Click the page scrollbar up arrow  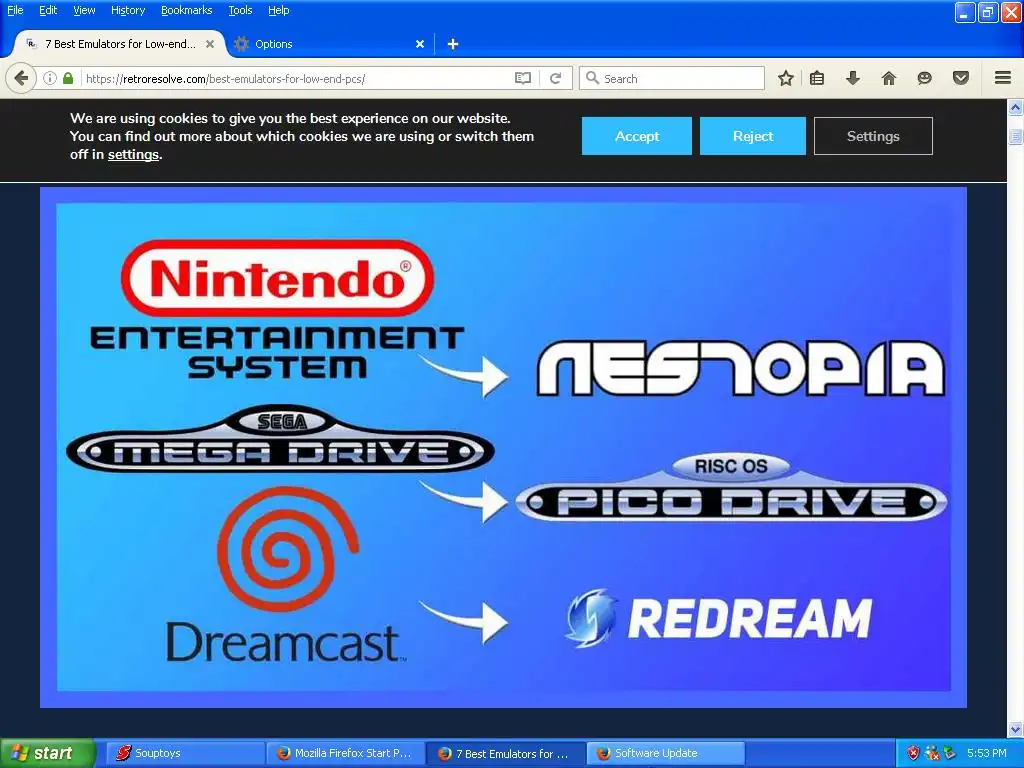click(x=1016, y=107)
